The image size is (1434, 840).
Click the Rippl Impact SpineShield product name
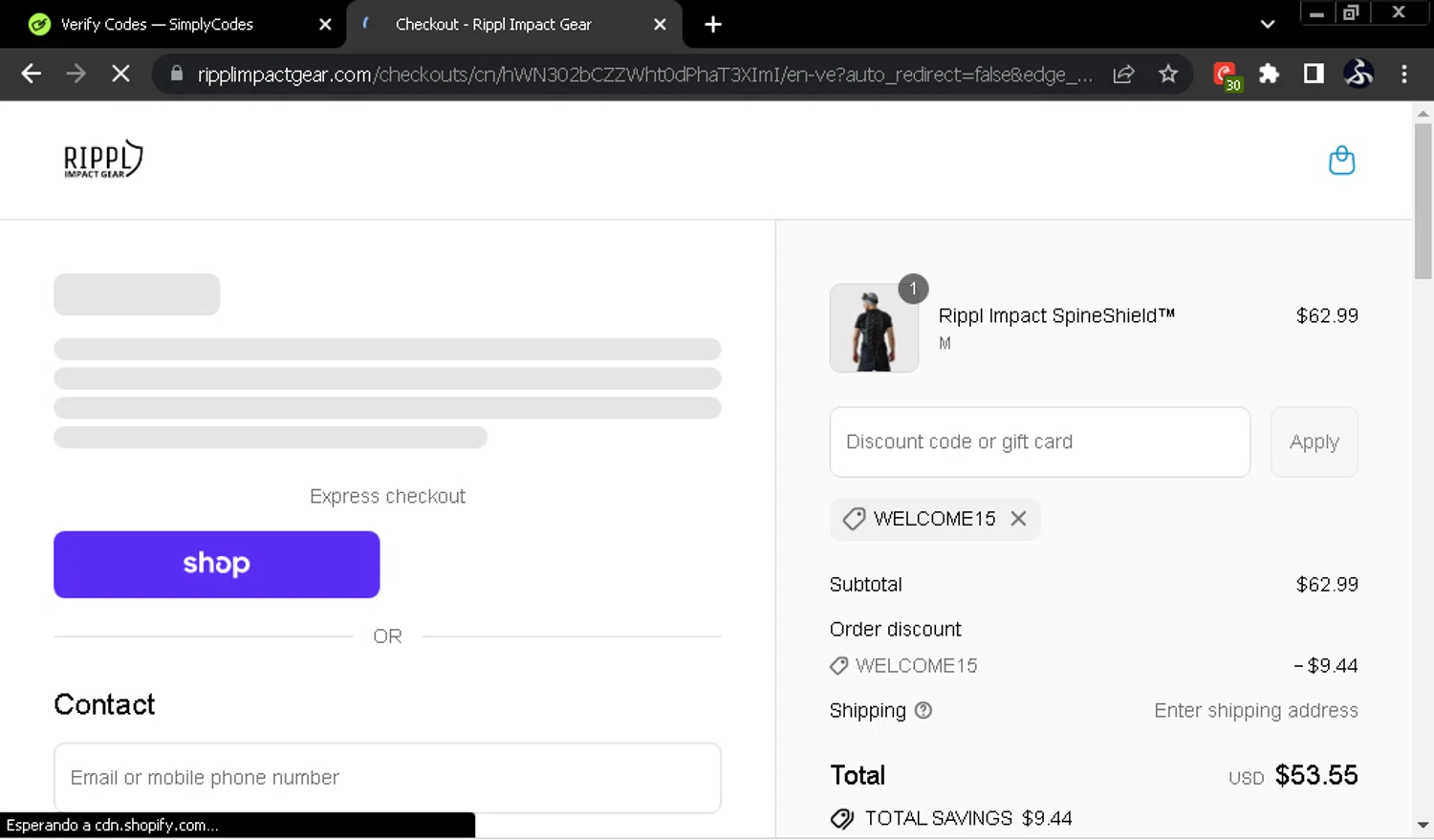click(1056, 315)
